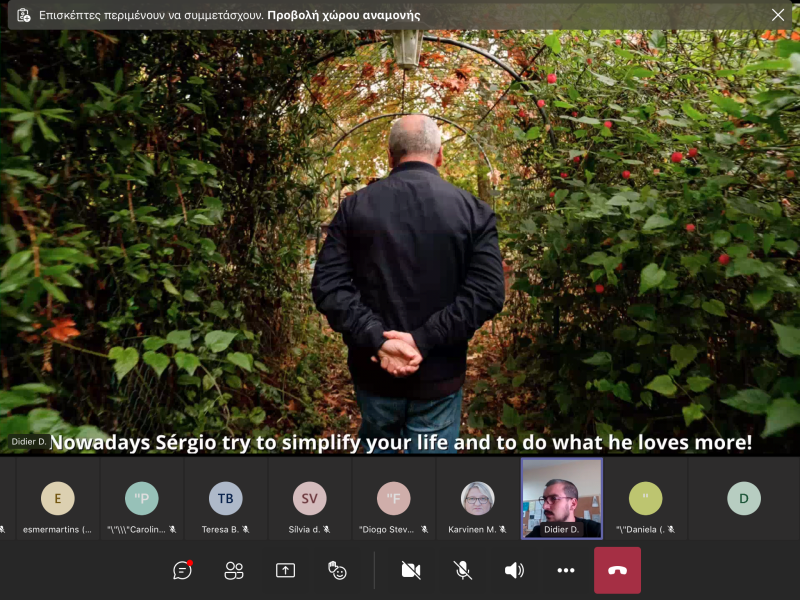Dismiss the waiting guests notification
Image resolution: width=800 pixels, height=600 pixels.
(x=778, y=15)
